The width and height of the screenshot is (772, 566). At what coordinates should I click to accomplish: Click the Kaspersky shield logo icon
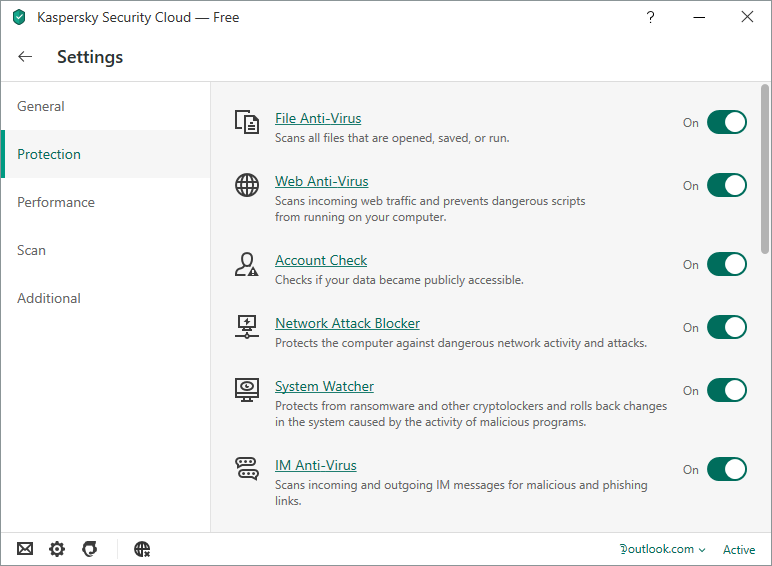coord(19,17)
